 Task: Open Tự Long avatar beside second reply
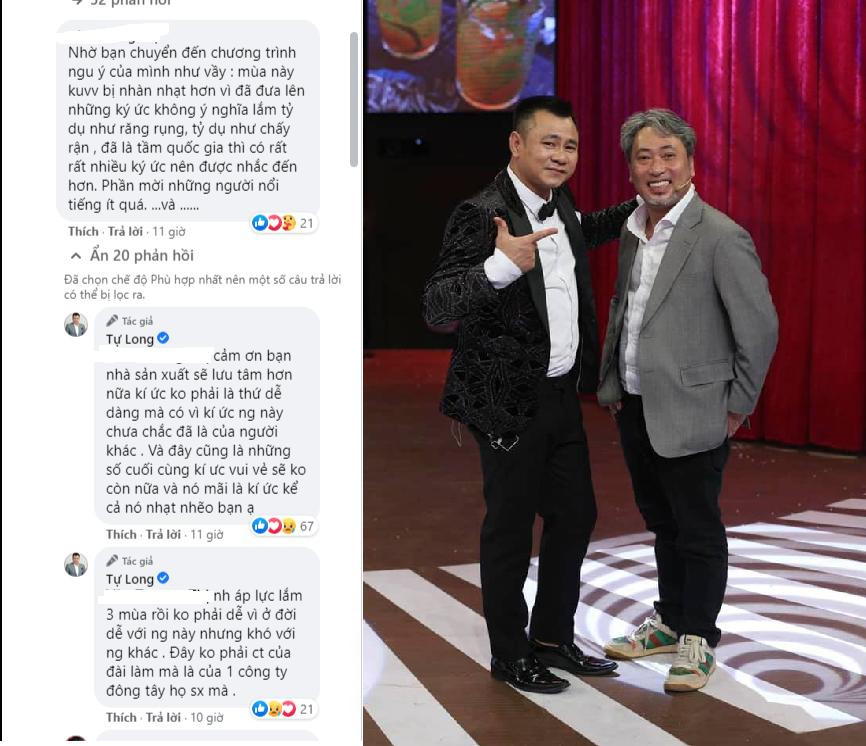point(76,565)
